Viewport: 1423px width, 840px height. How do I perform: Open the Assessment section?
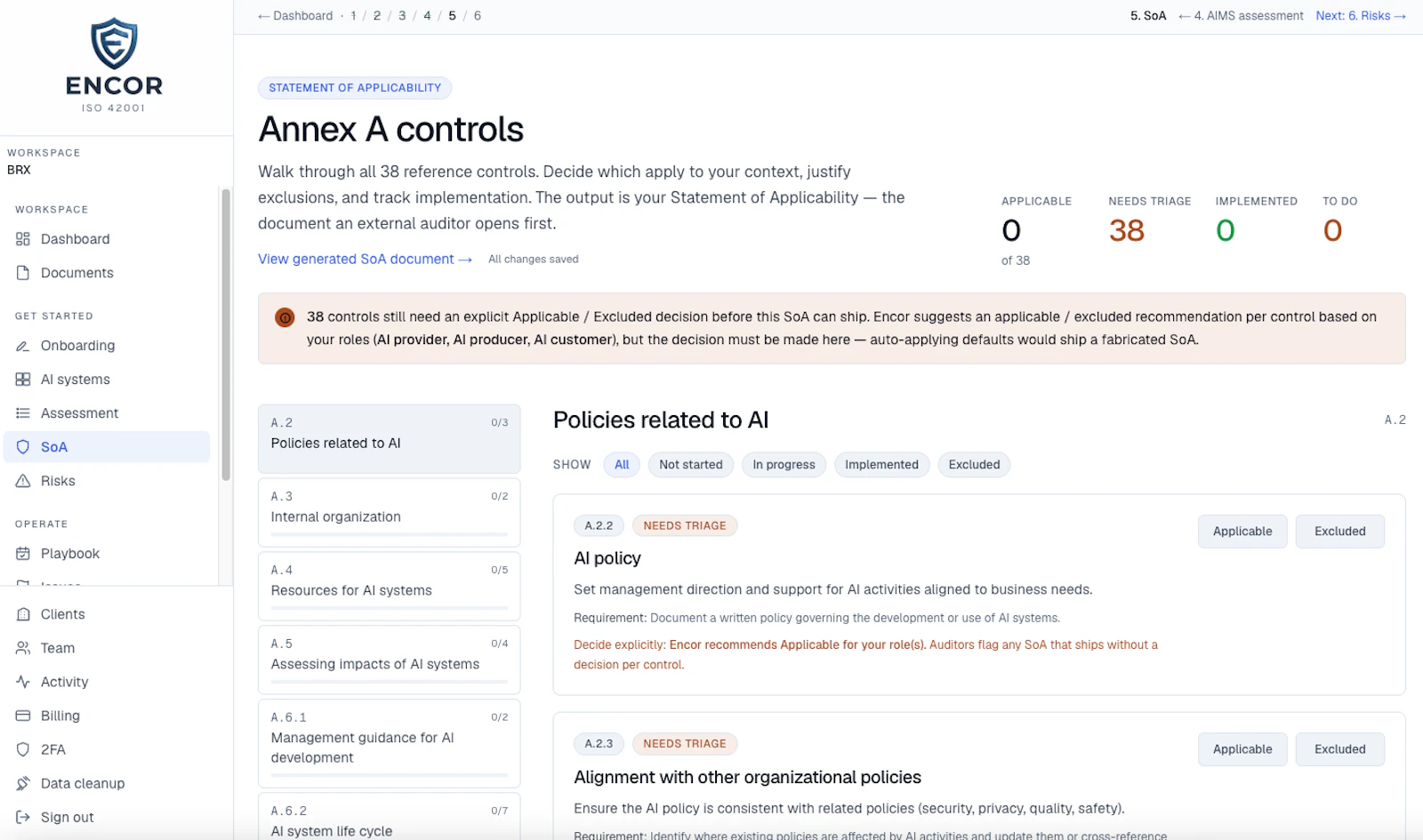click(107, 413)
